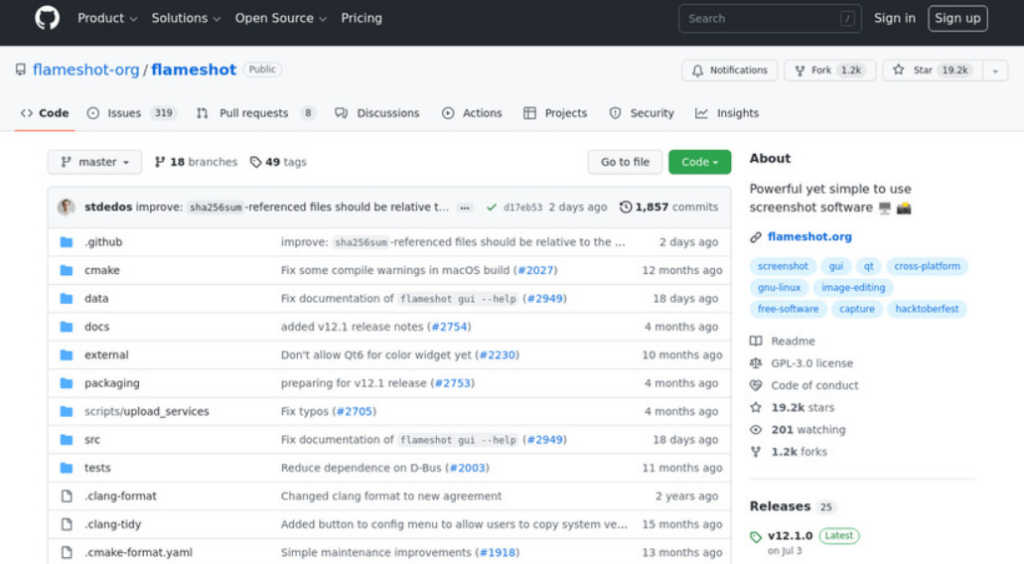View the 49 tags link

tap(278, 162)
